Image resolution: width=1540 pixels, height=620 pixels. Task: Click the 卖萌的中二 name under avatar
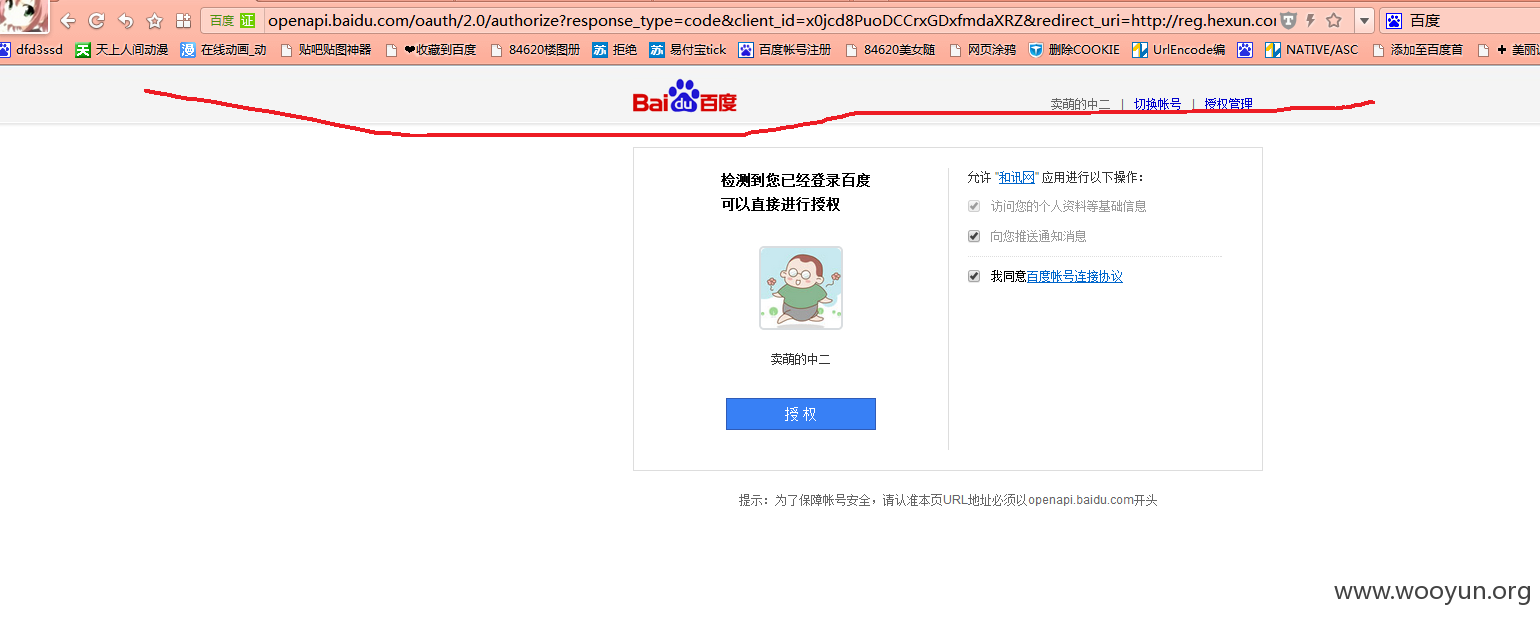[x=800, y=359]
